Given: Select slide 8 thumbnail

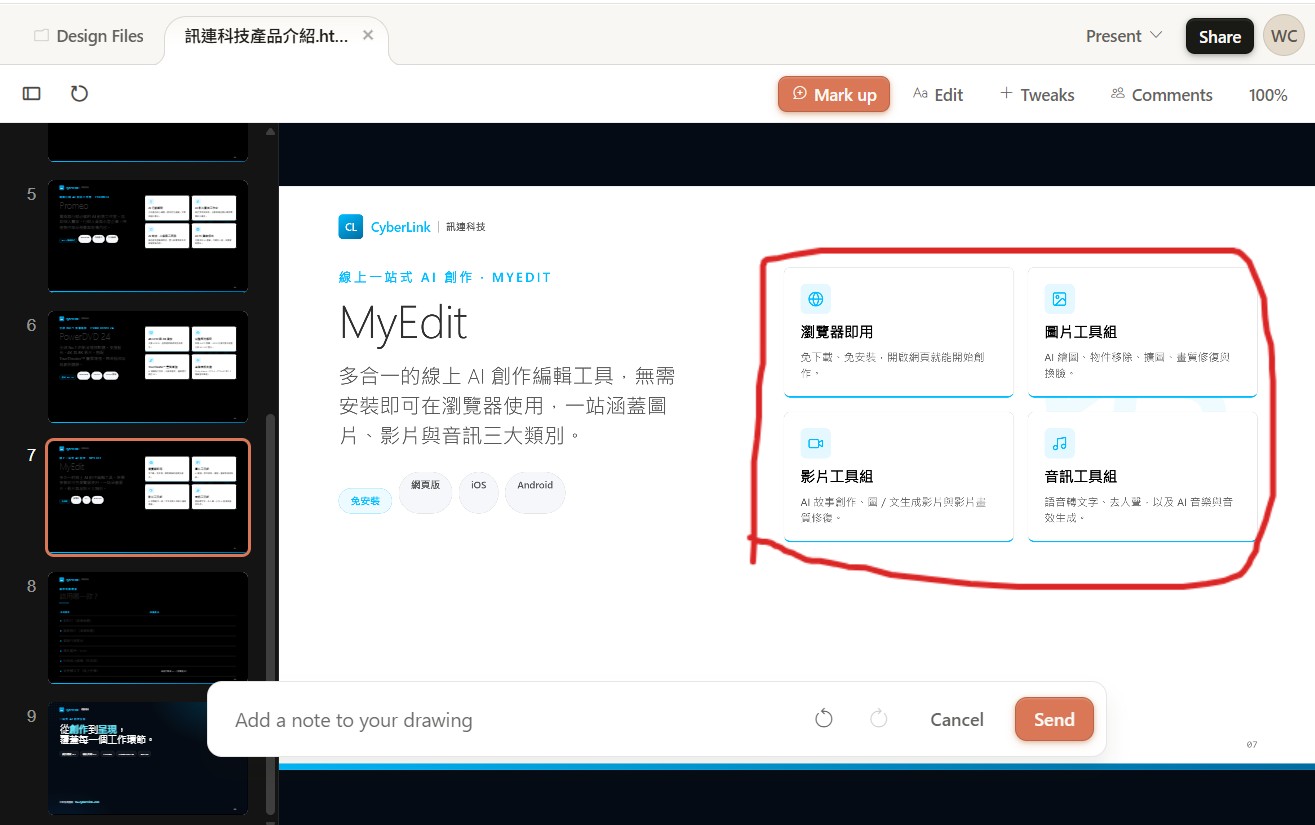Looking at the screenshot, I should 148,627.
